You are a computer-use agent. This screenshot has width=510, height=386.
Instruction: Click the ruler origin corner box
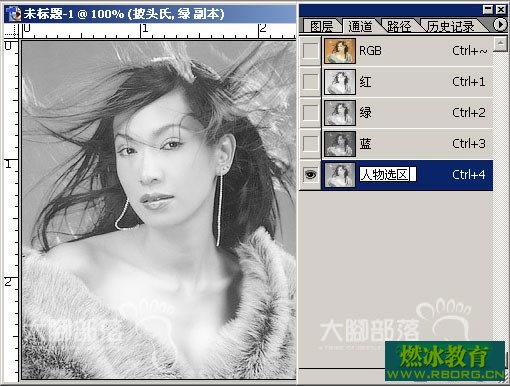click(x=12, y=31)
